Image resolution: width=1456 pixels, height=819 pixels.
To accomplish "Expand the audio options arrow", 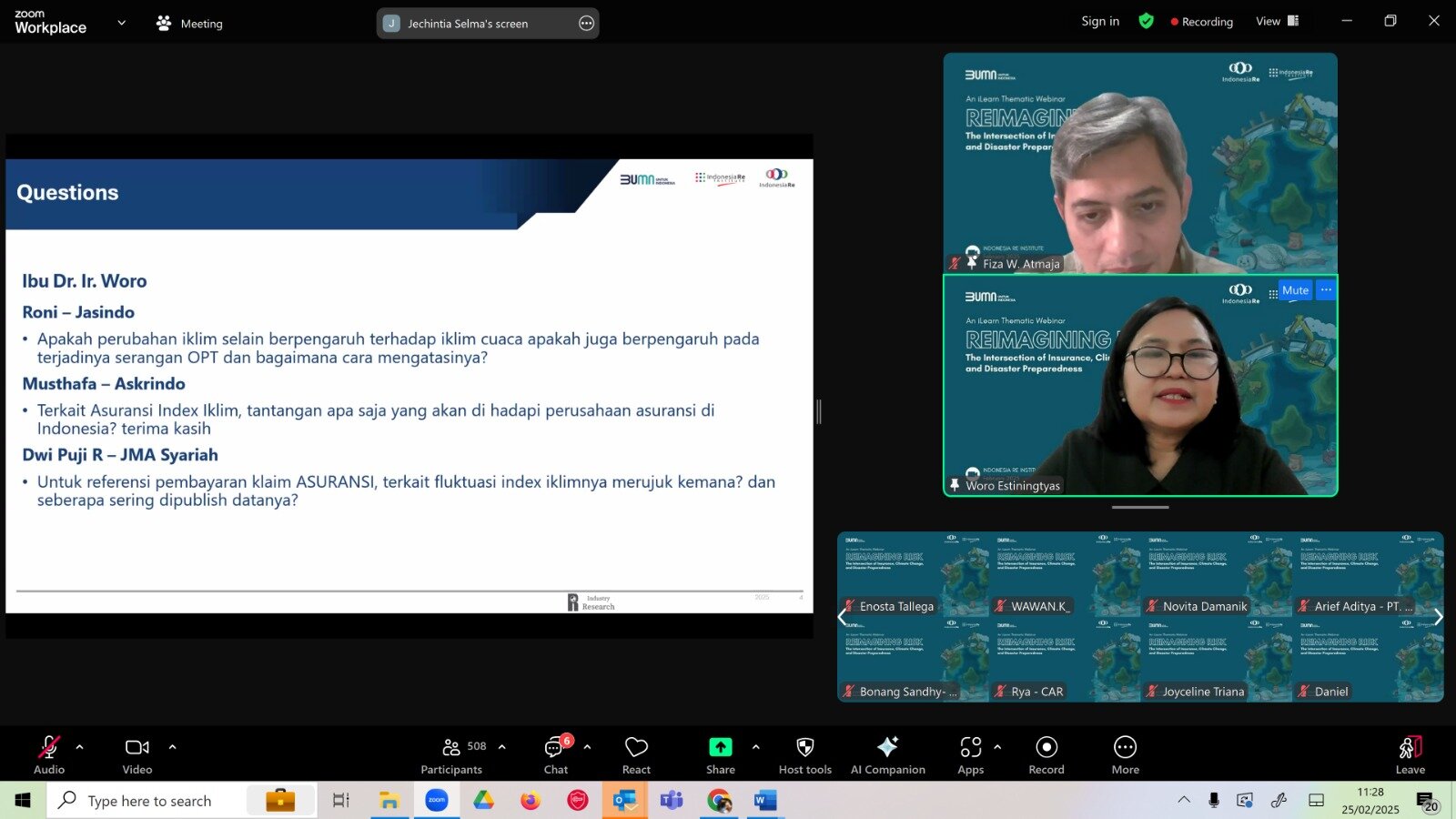I will [x=79, y=747].
